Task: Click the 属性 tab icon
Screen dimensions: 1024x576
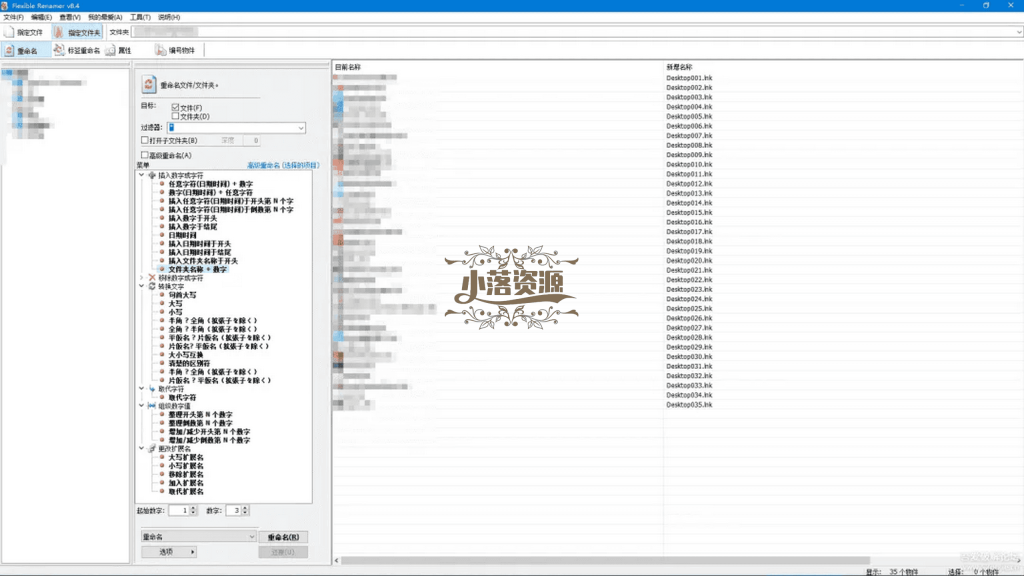Action: (x=110, y=50)
